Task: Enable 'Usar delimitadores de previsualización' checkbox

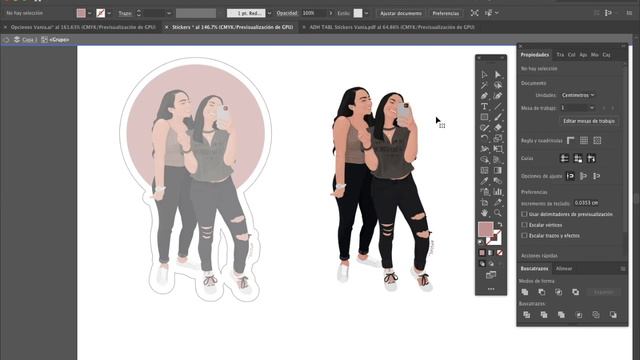Action: [524, 214]
